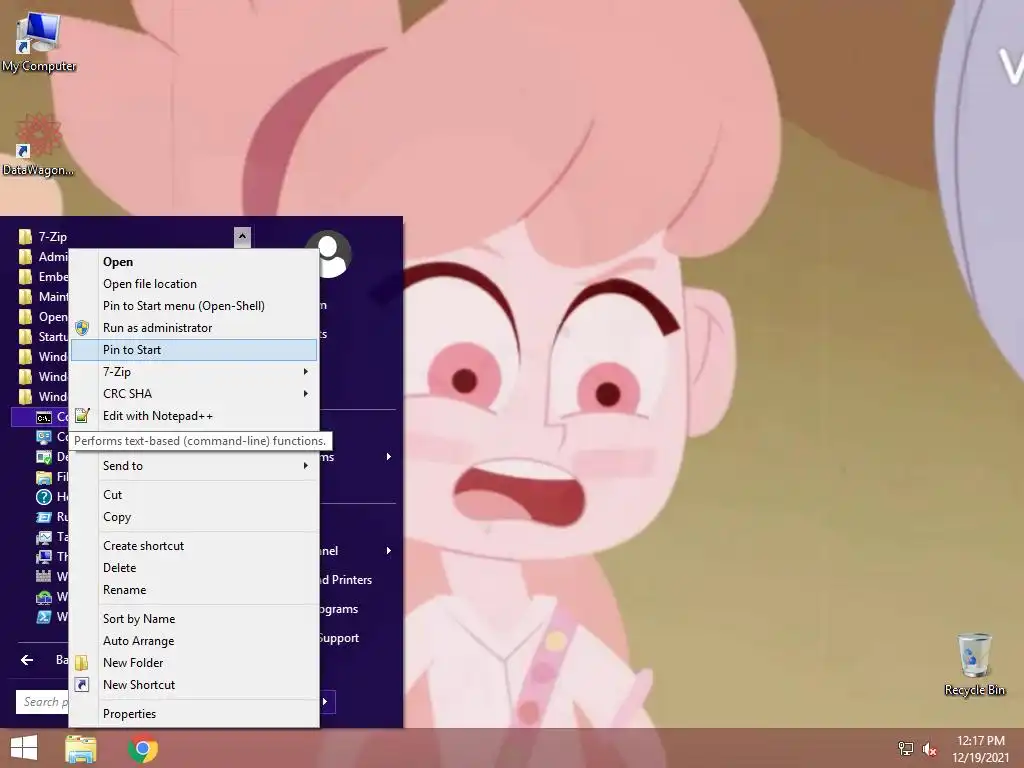This screenshot has height=768, width=1024.
Task: Click the Support item in Start menu
Action: (x=338, y=638)
